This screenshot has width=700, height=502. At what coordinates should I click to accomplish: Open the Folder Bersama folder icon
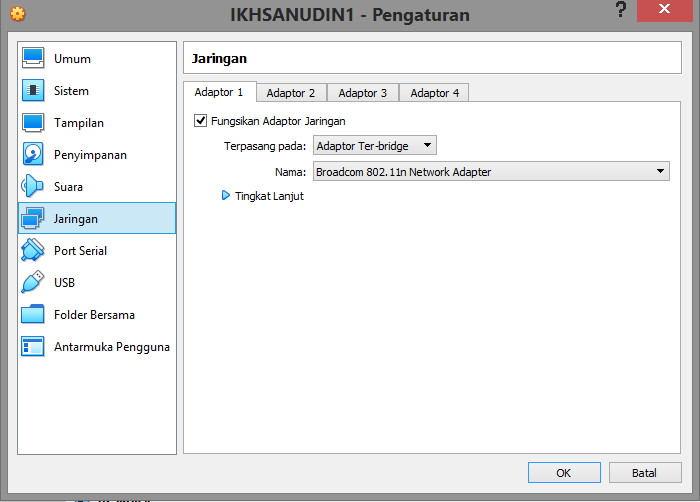tap(33, 315)
